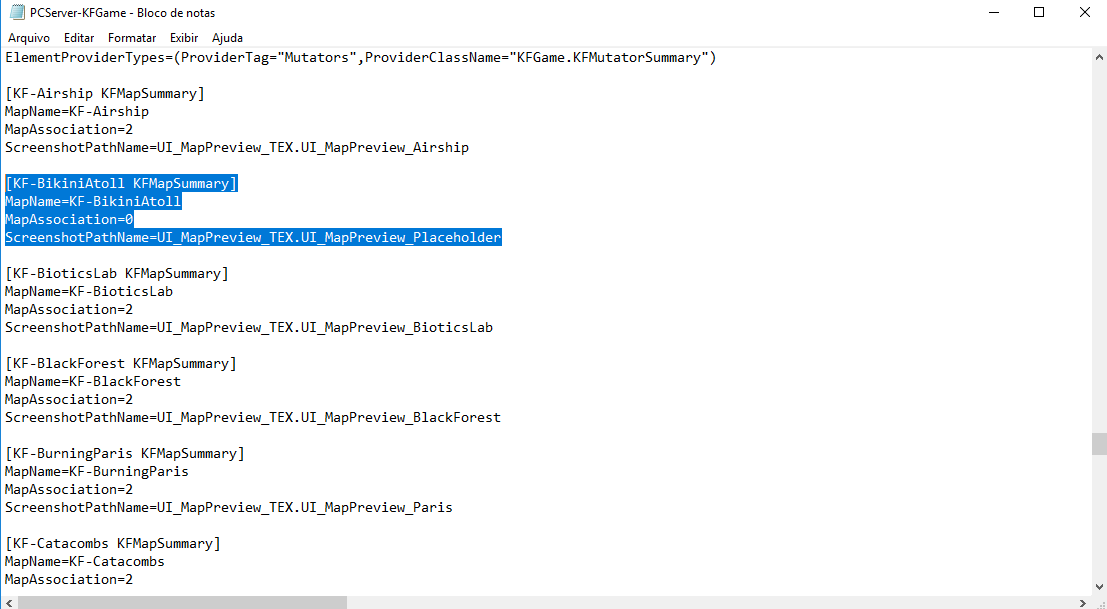The image size is (1107, 609).
Task: Click MapAssociation=2 under KF-Airship
Action: [69, 130]
